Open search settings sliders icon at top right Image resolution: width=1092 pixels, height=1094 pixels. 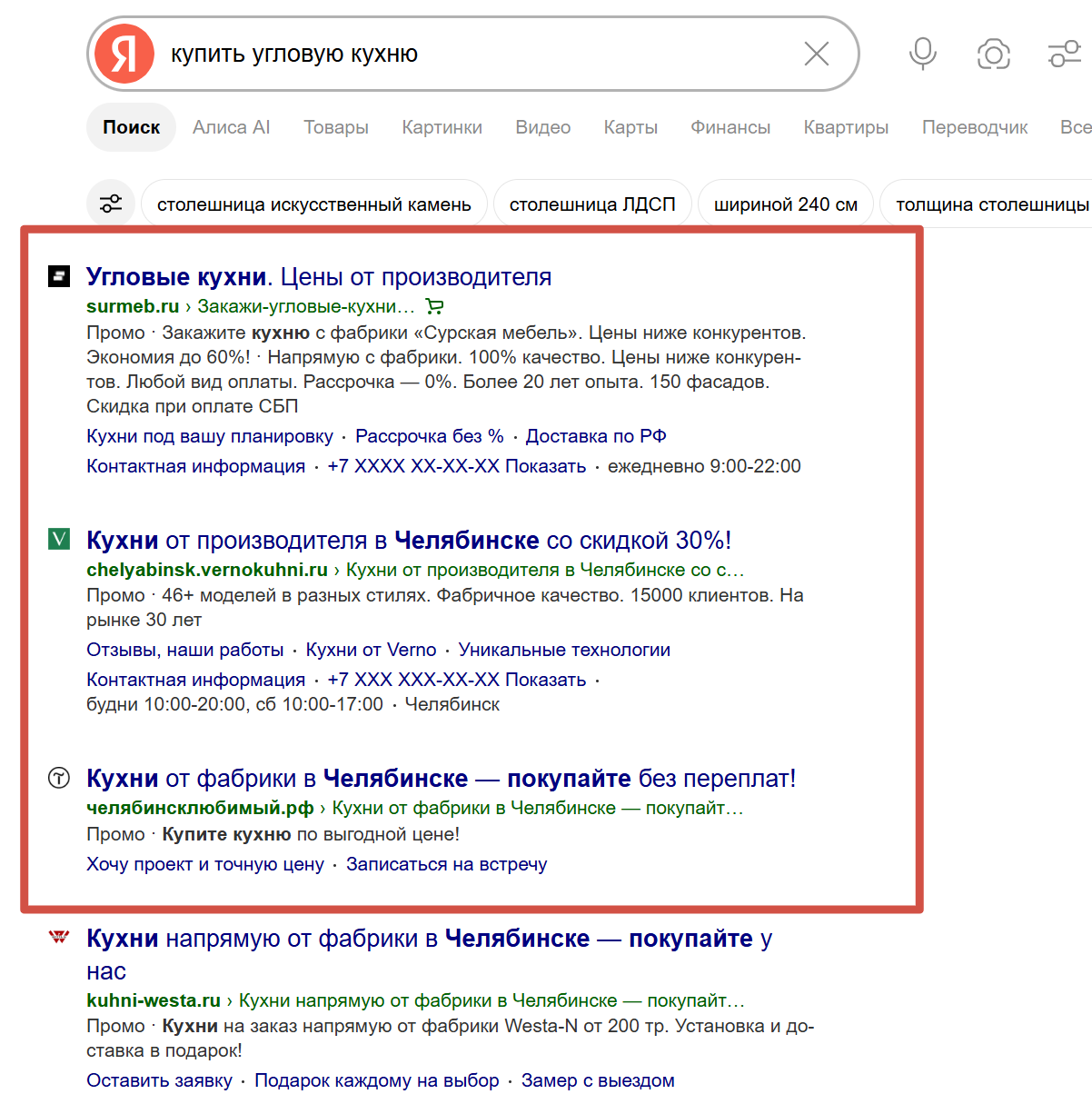[1064, 54]
